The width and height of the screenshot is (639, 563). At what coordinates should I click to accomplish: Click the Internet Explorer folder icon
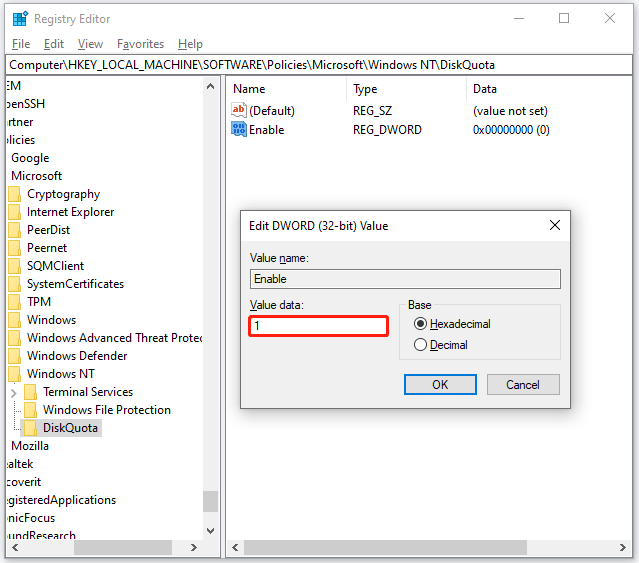pos(14,212)
